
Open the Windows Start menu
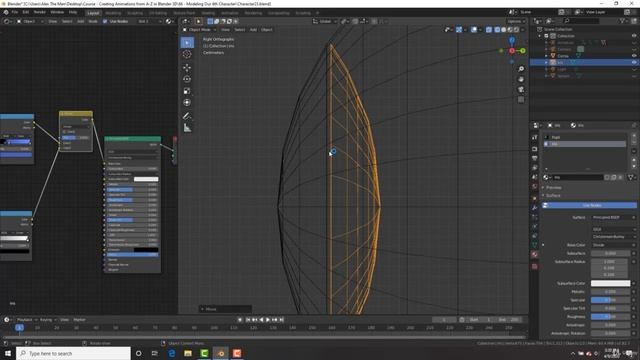coord(8,353)
